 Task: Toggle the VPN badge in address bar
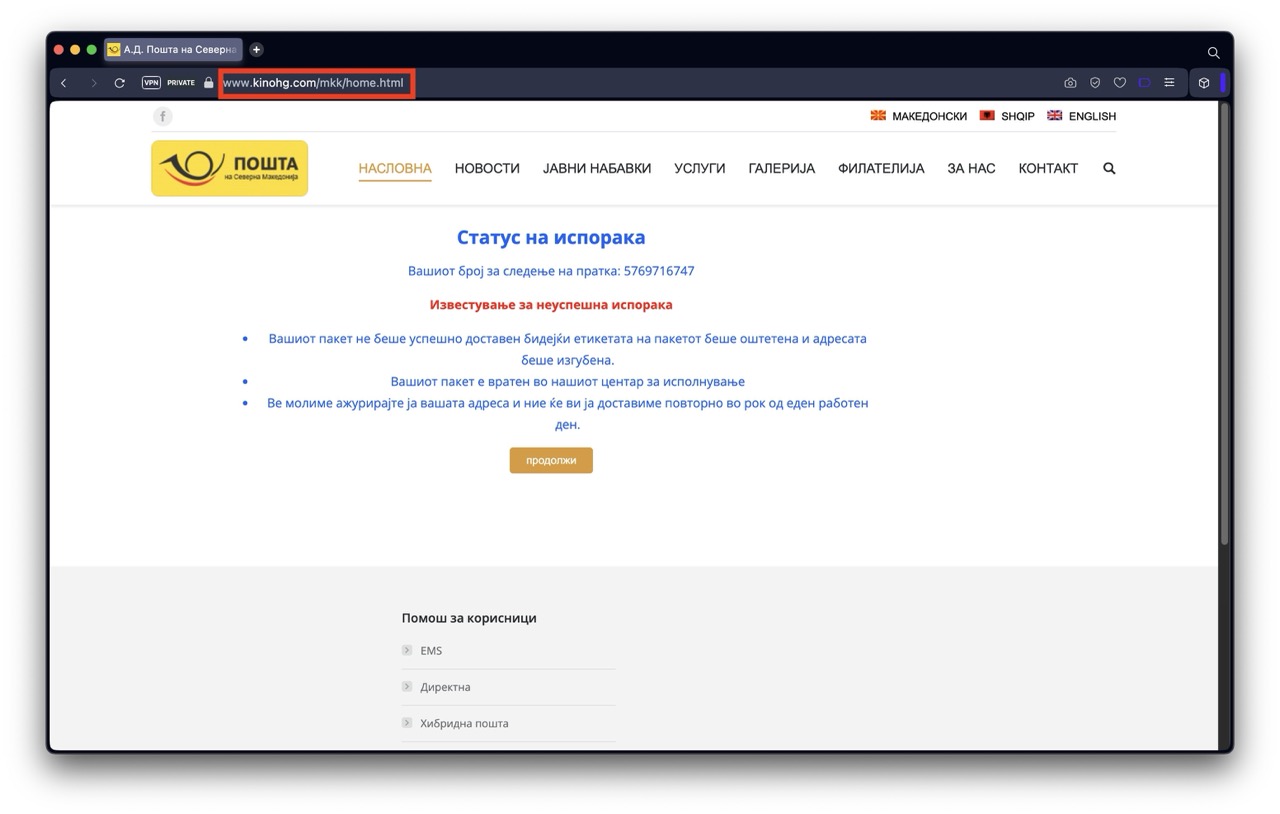(x=151, y=83)
